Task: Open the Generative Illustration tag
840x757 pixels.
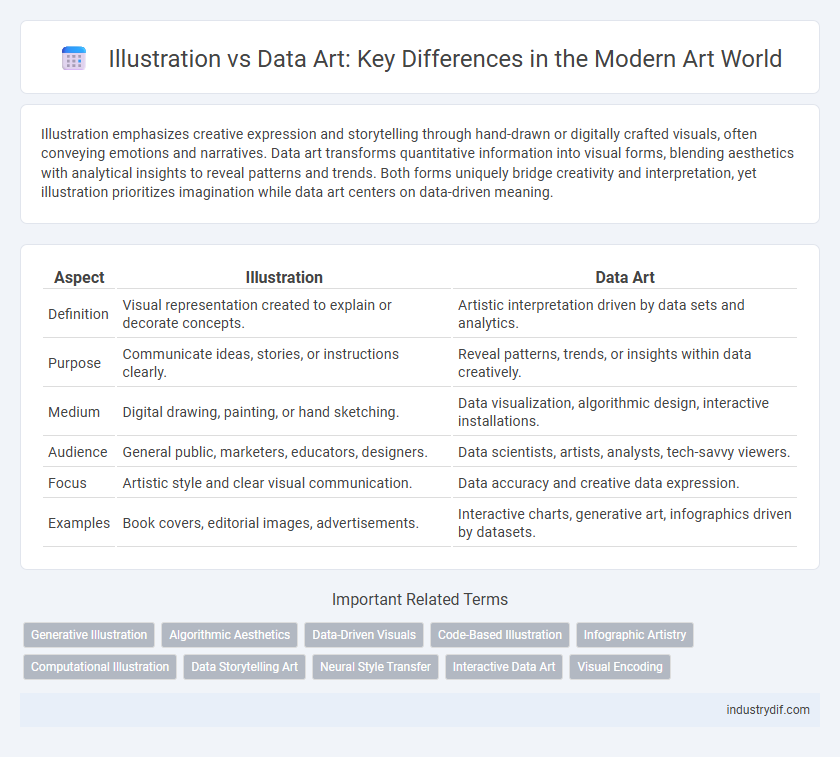Action: click(x=89, y=635)
